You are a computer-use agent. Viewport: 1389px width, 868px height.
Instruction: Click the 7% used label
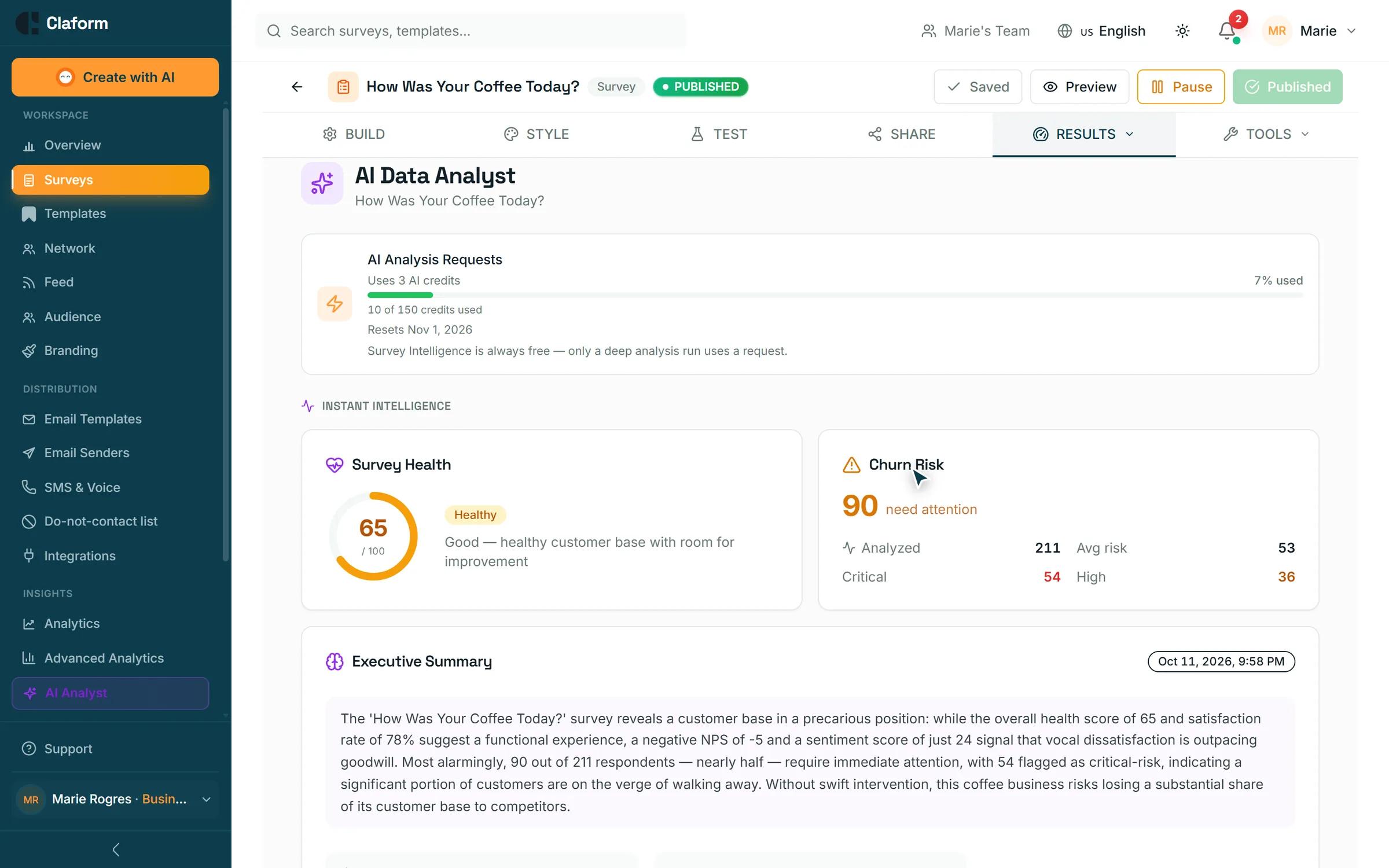click(1278, 281)
